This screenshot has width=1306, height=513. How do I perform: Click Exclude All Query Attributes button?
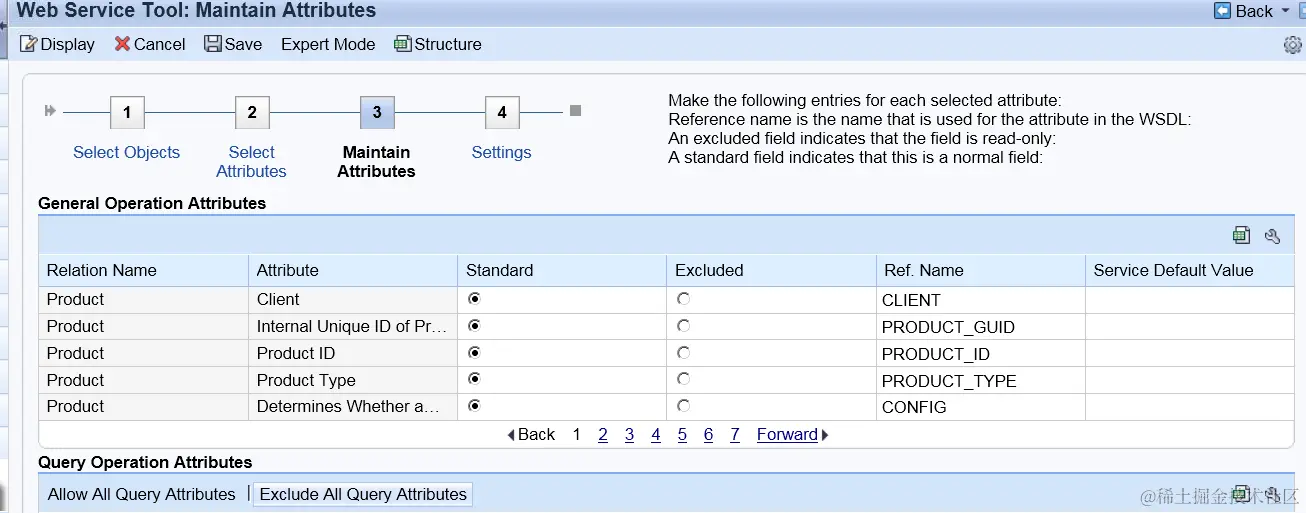[363, 494]
